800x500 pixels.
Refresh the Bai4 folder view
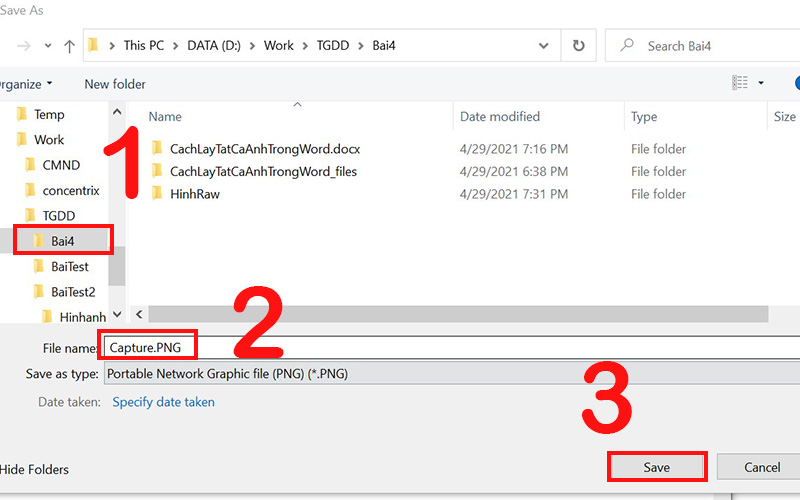tap(578, 46)
